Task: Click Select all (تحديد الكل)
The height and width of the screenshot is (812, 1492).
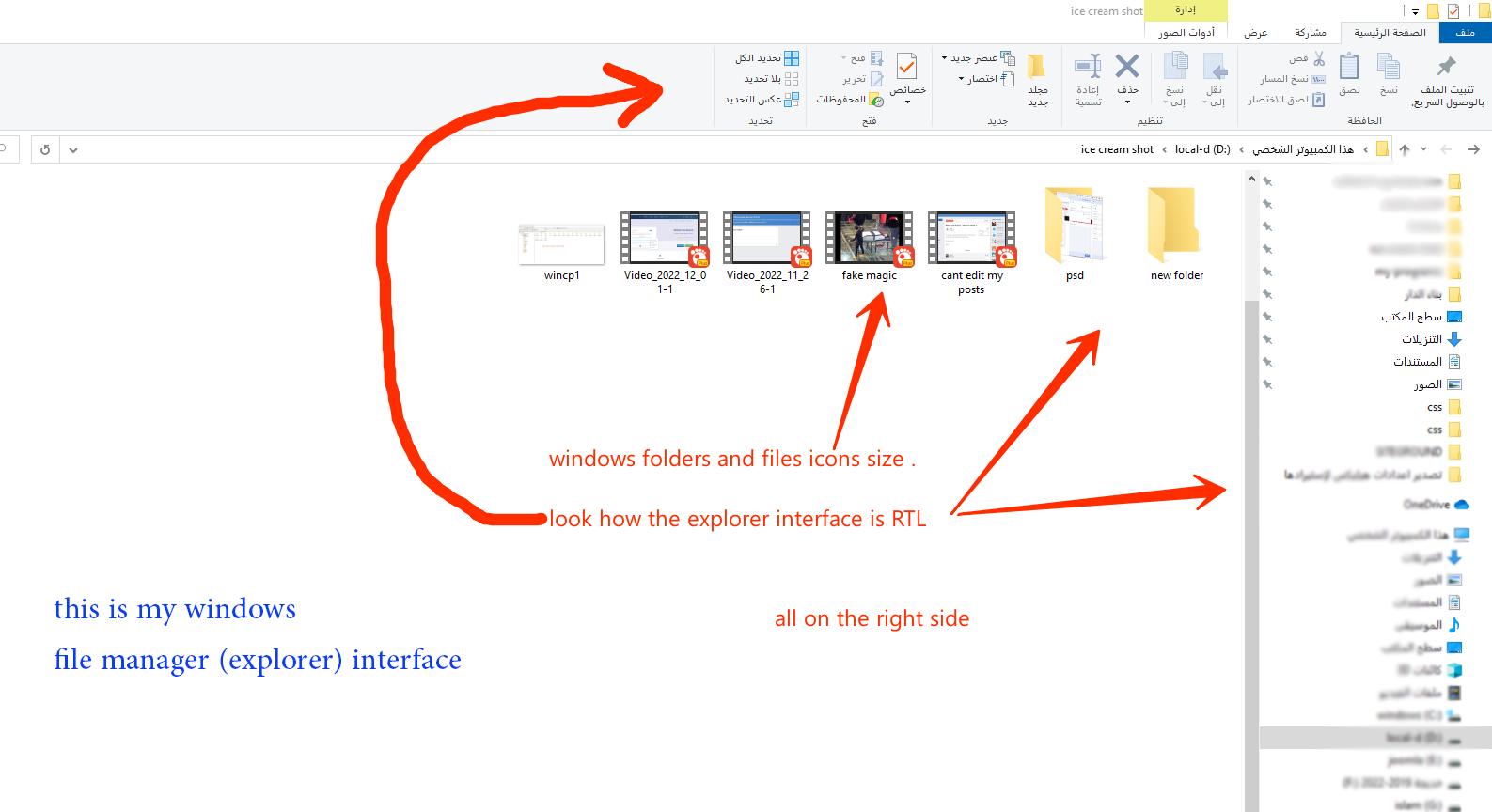Action: 791,58
